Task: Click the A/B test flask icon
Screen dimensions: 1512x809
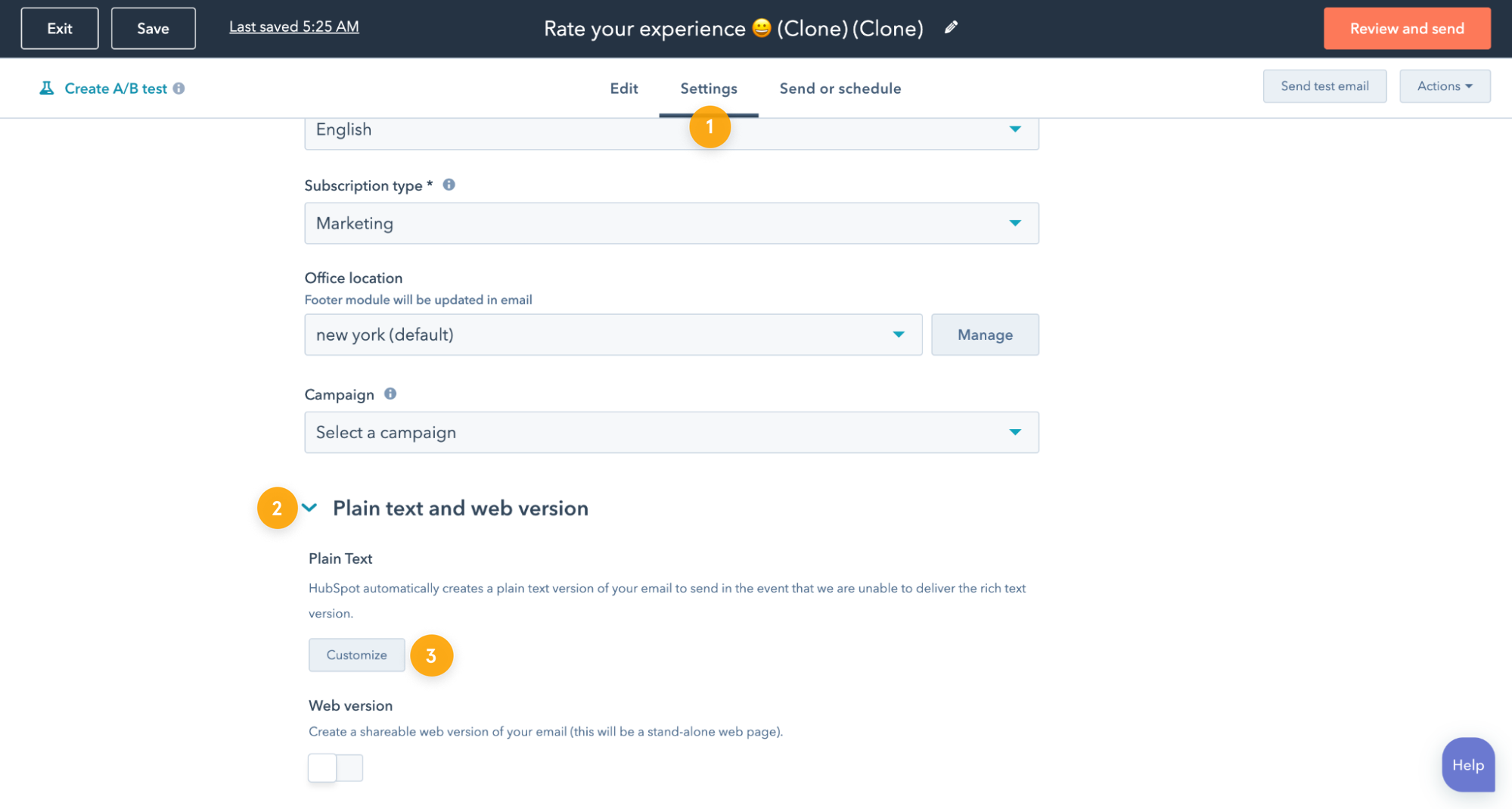Action: [47, 89]
